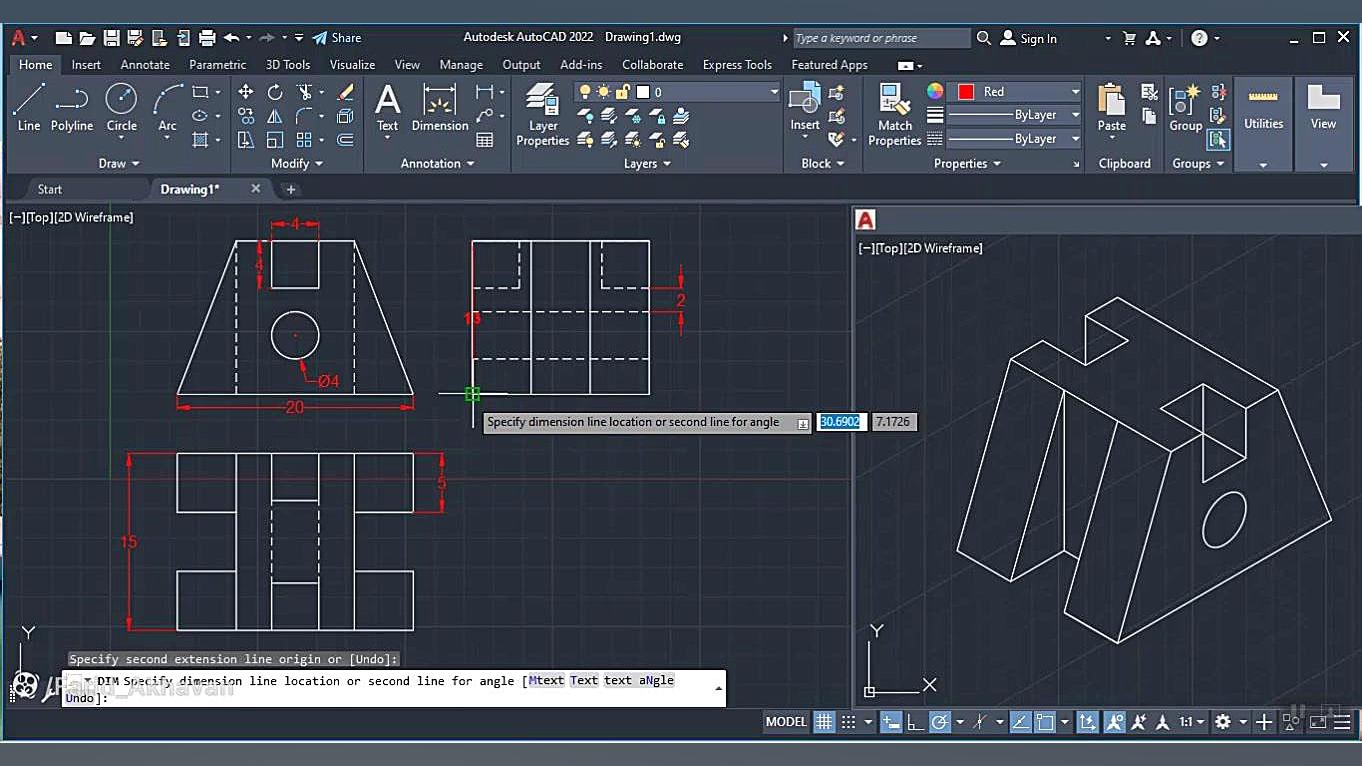Switch to the Annotate ribbon tab
1362x766 pixels.
pos(145,65)
